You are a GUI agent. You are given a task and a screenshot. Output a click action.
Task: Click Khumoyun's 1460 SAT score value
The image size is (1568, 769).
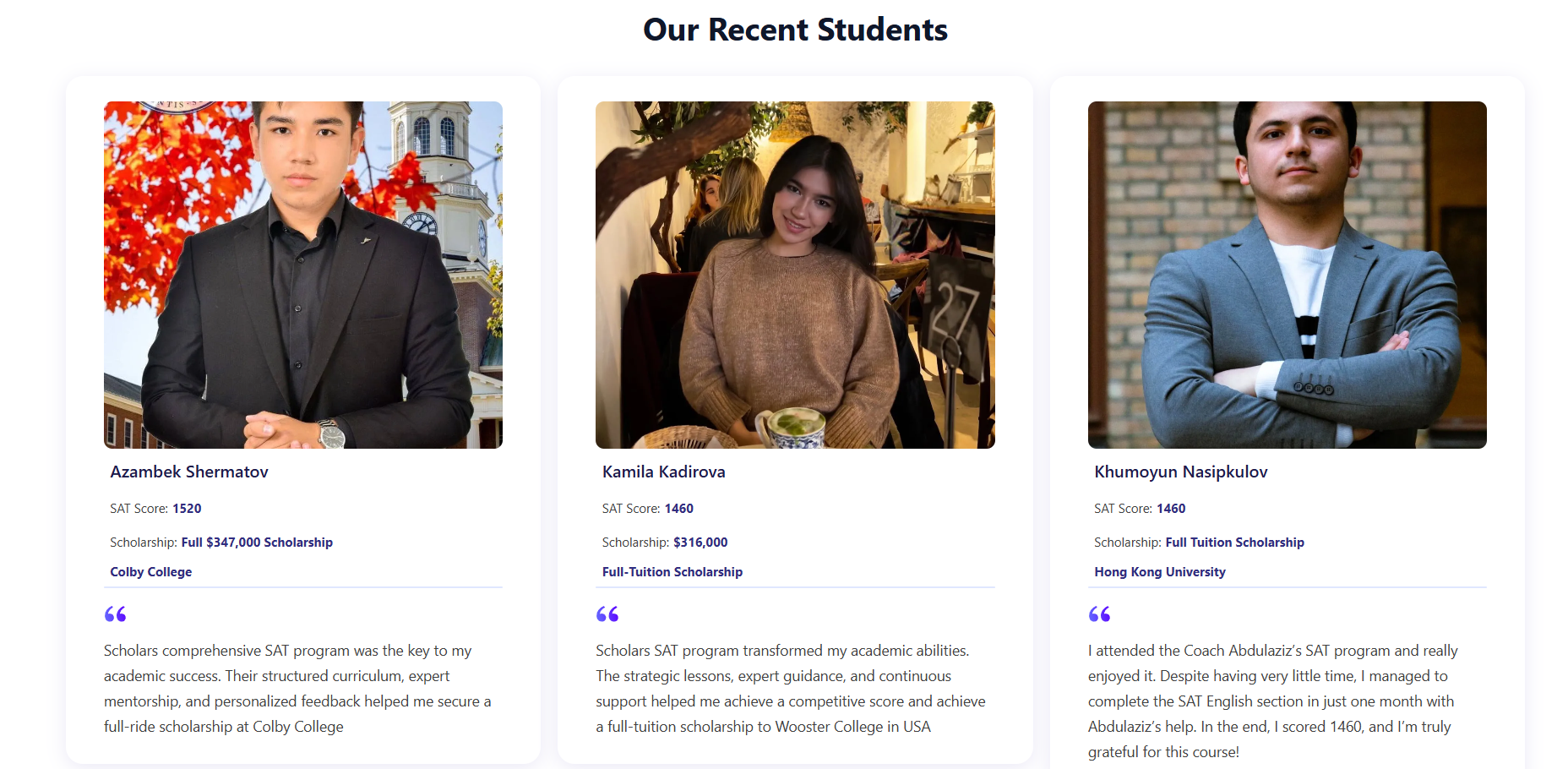click(x=1170, y=509)
